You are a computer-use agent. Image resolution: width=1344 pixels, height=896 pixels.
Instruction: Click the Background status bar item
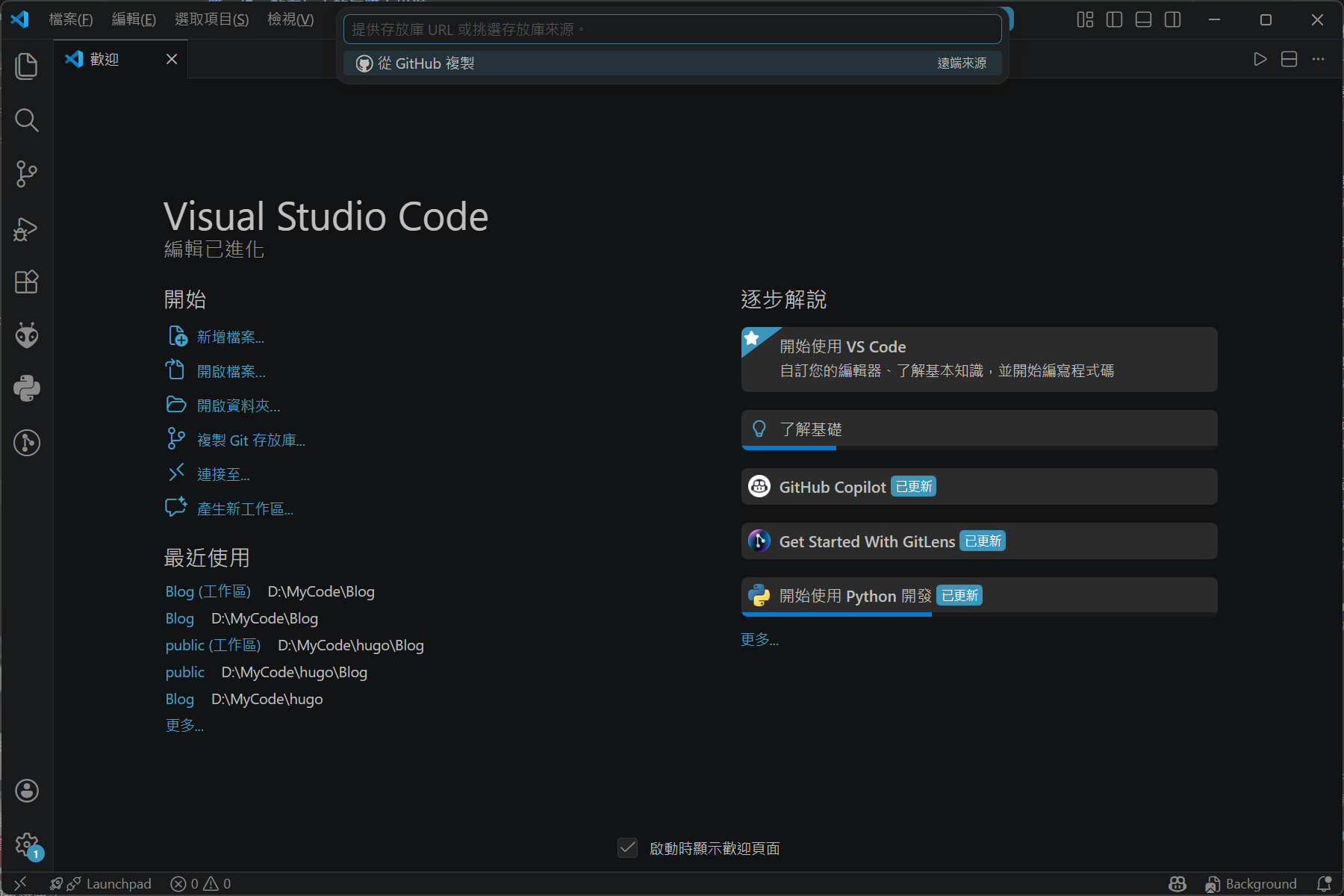click(1251, 884)
